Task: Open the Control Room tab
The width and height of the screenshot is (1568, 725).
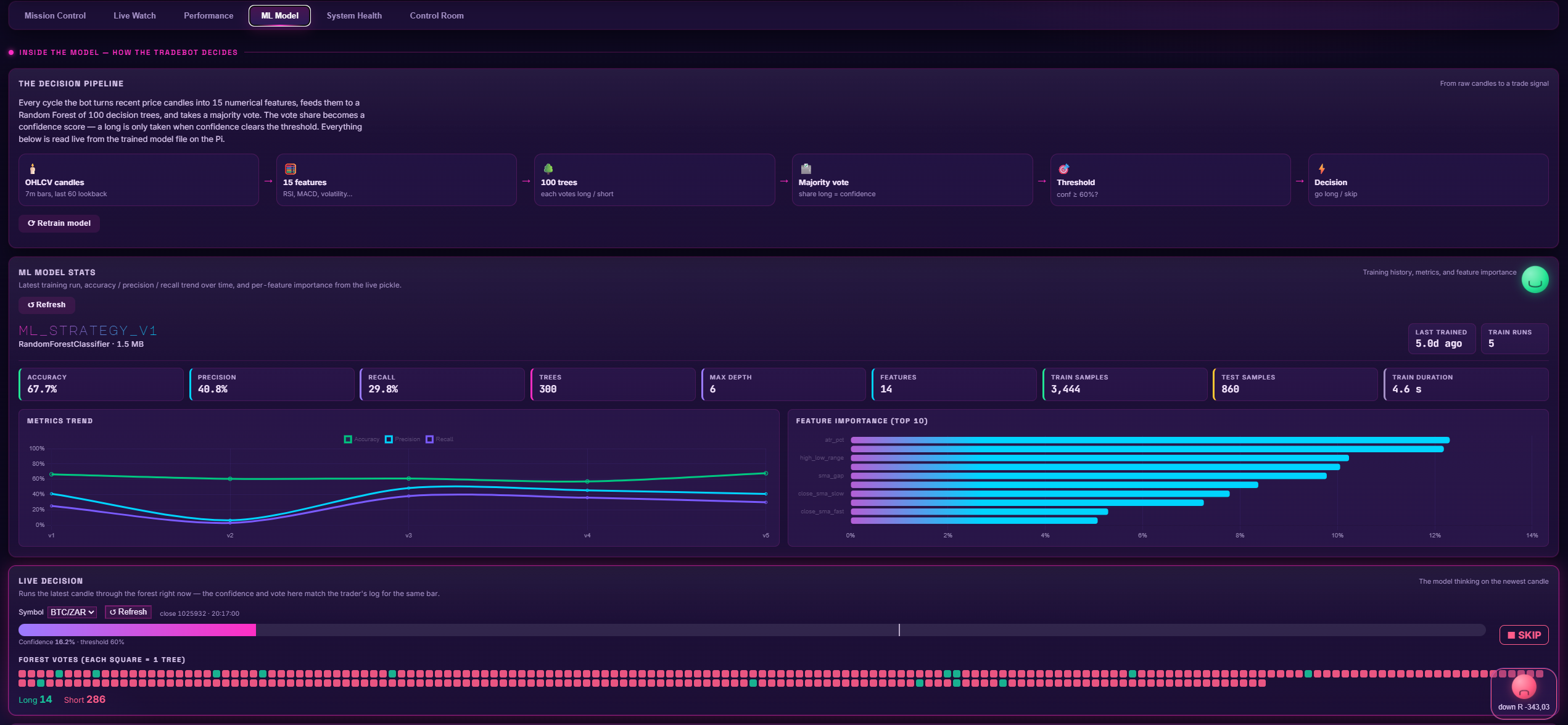Action: pyautogui.click(x=437, y=15)
